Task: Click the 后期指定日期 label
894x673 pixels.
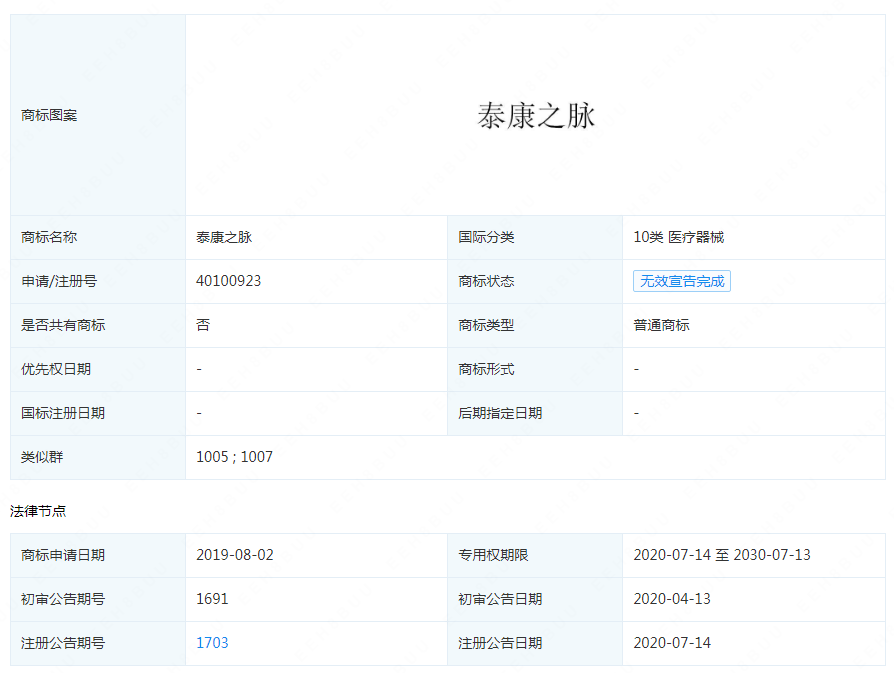Action: [500, 413]
